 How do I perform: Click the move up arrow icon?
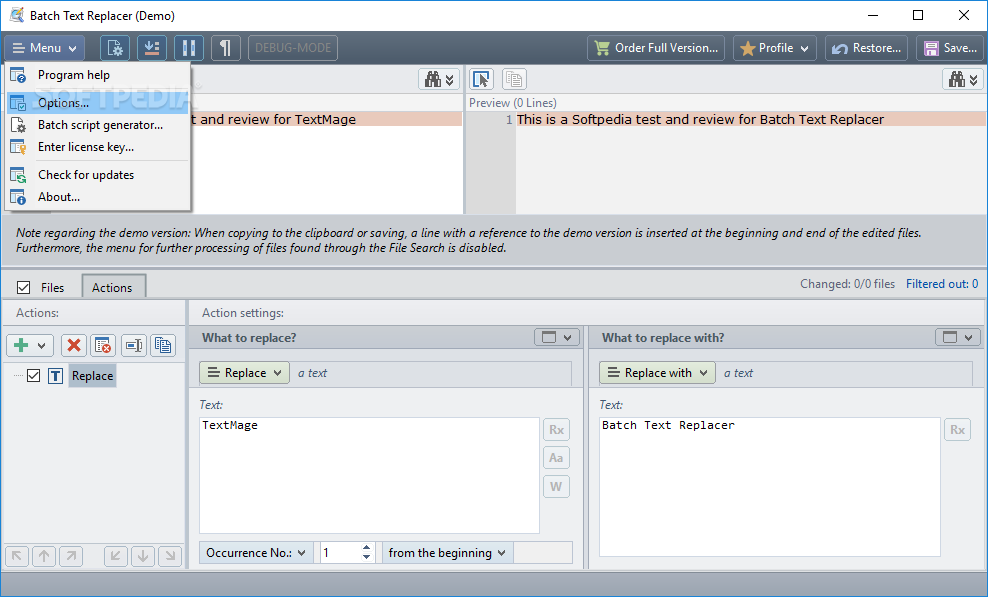coord(44,555)
